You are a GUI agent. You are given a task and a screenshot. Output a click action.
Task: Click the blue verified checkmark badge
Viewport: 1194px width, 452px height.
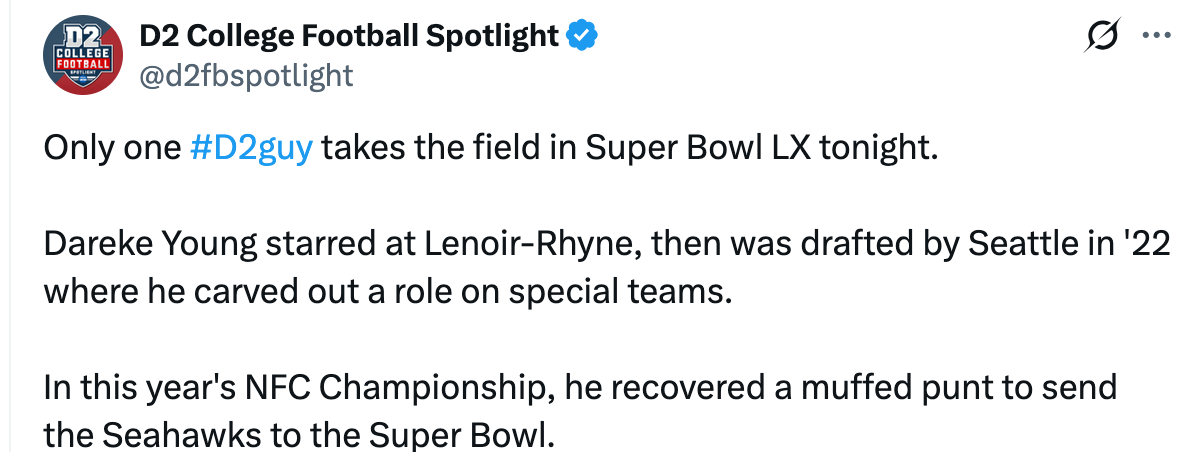[582, 37]
